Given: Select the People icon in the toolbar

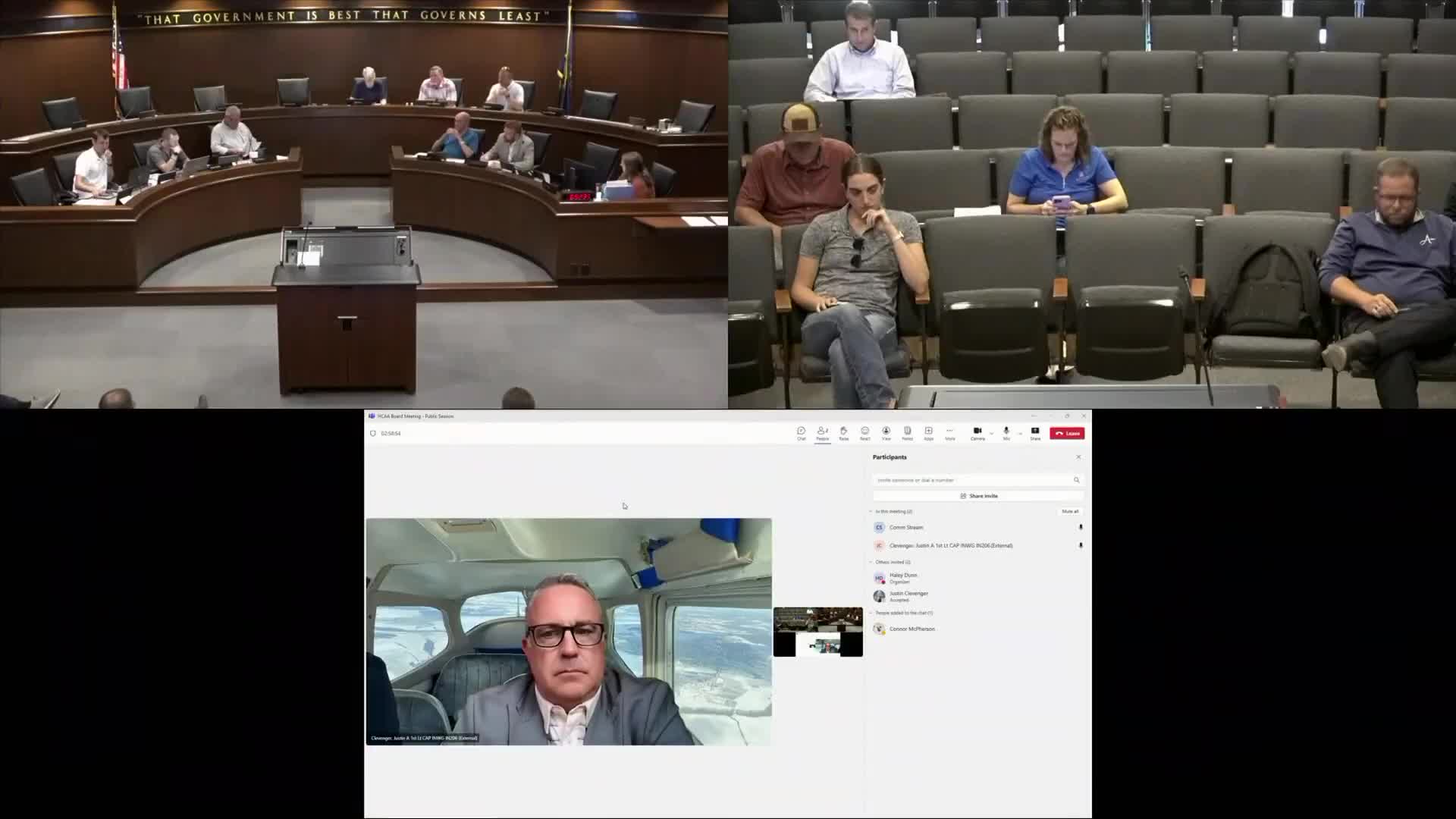Looking at the screenshot, I should (823, 431).
